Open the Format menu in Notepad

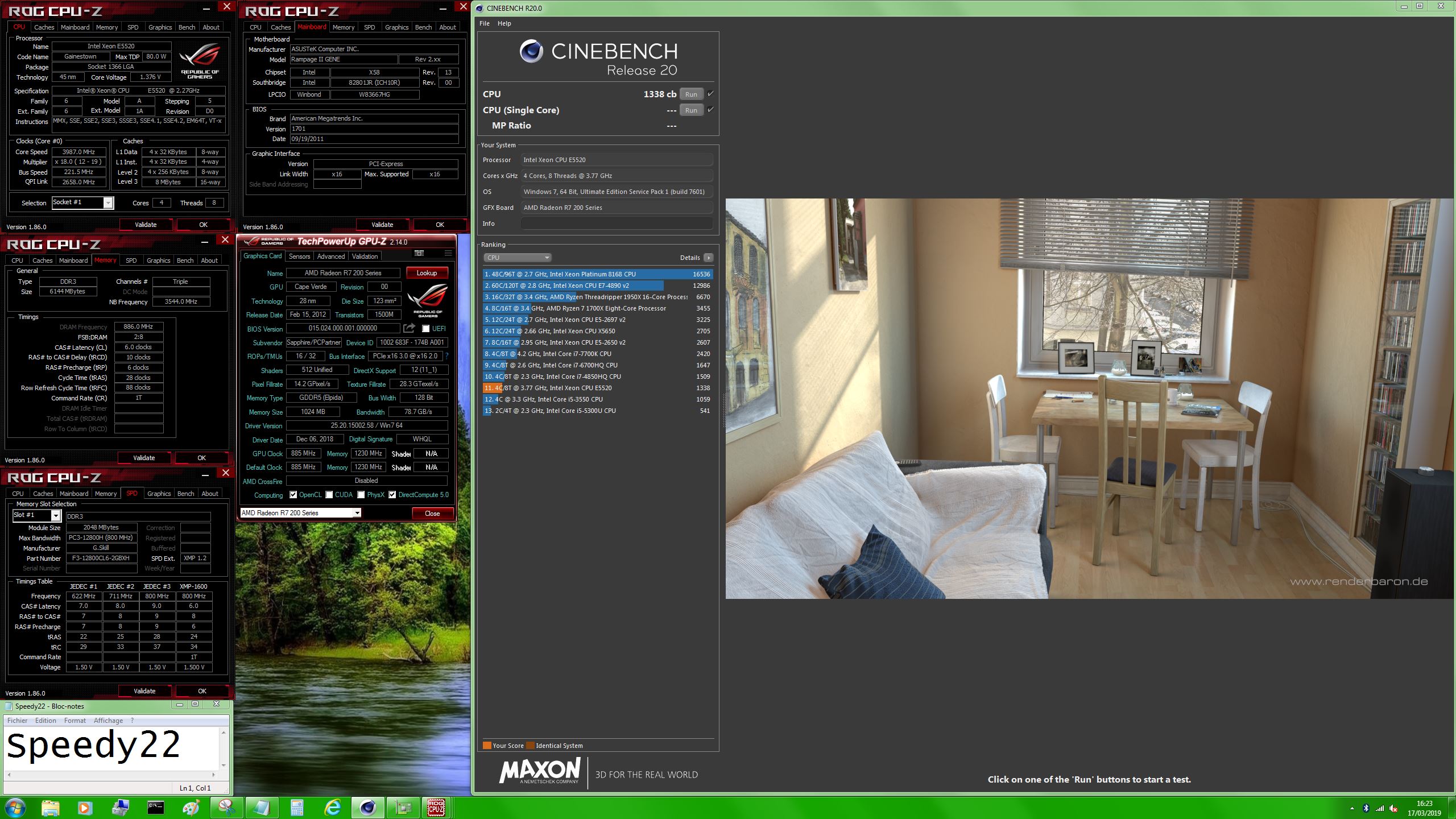(x=75, y=721)
